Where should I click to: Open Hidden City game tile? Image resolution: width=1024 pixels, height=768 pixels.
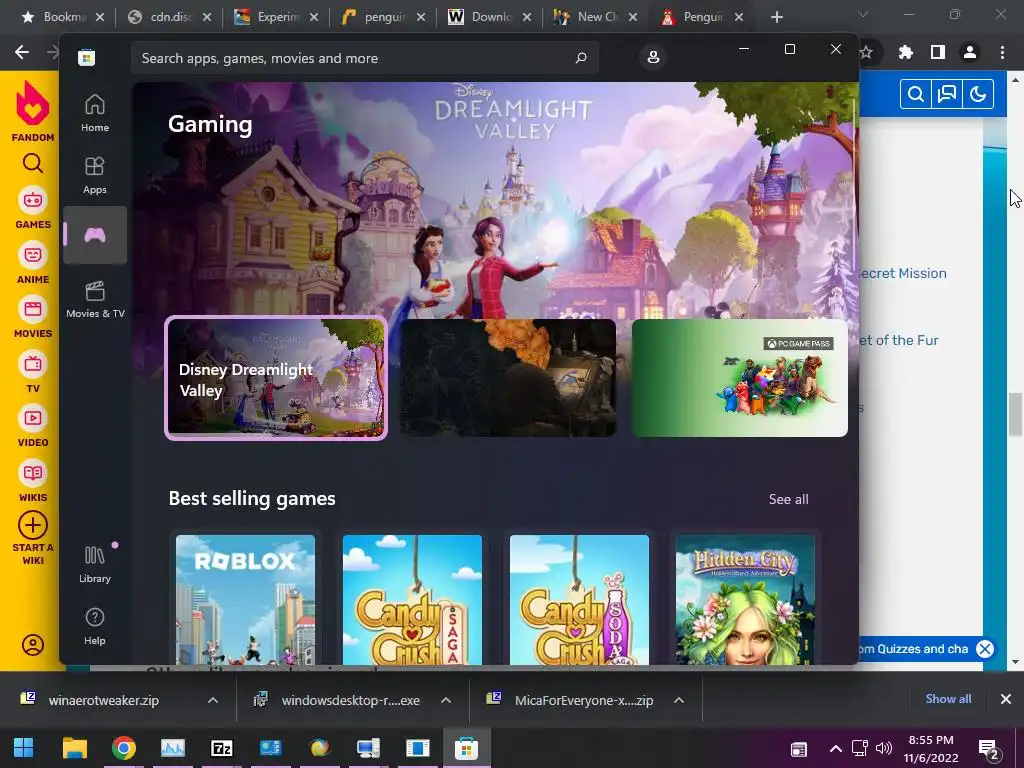(x=745, y=600)
